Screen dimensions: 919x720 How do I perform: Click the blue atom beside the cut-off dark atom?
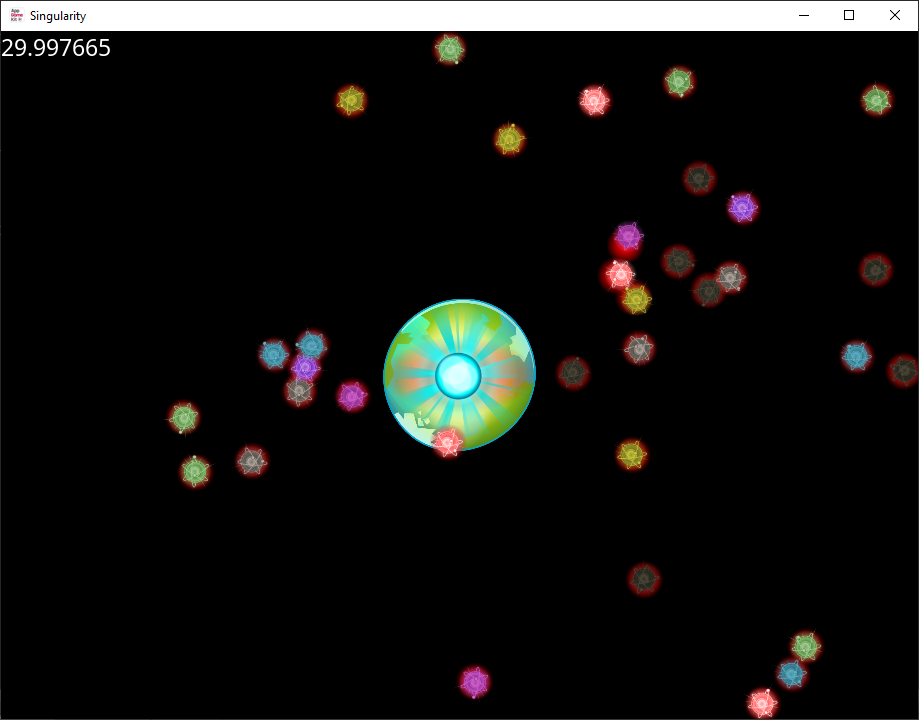coord(856,356)
